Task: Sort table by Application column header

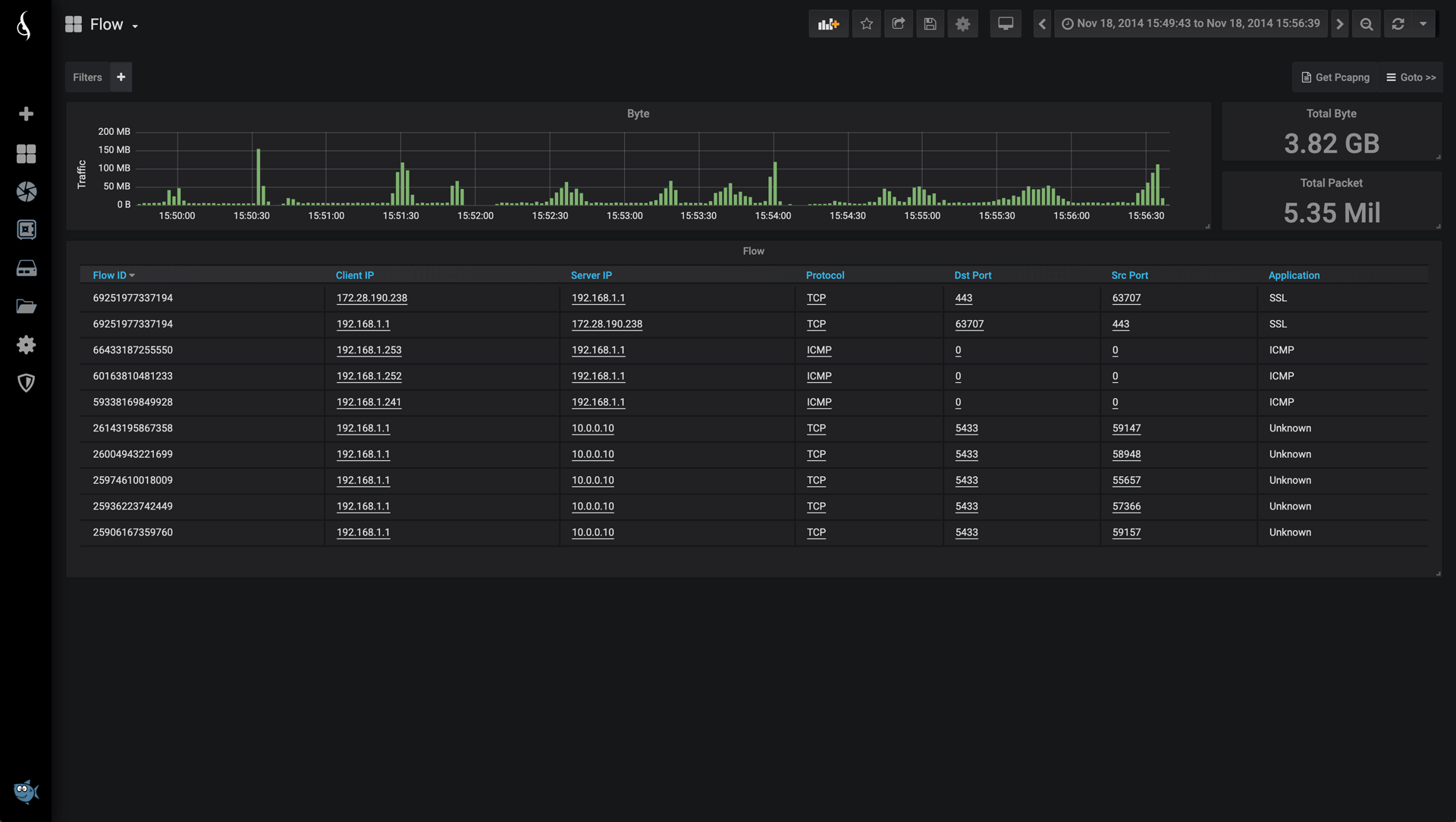Action: (1294, 275)
